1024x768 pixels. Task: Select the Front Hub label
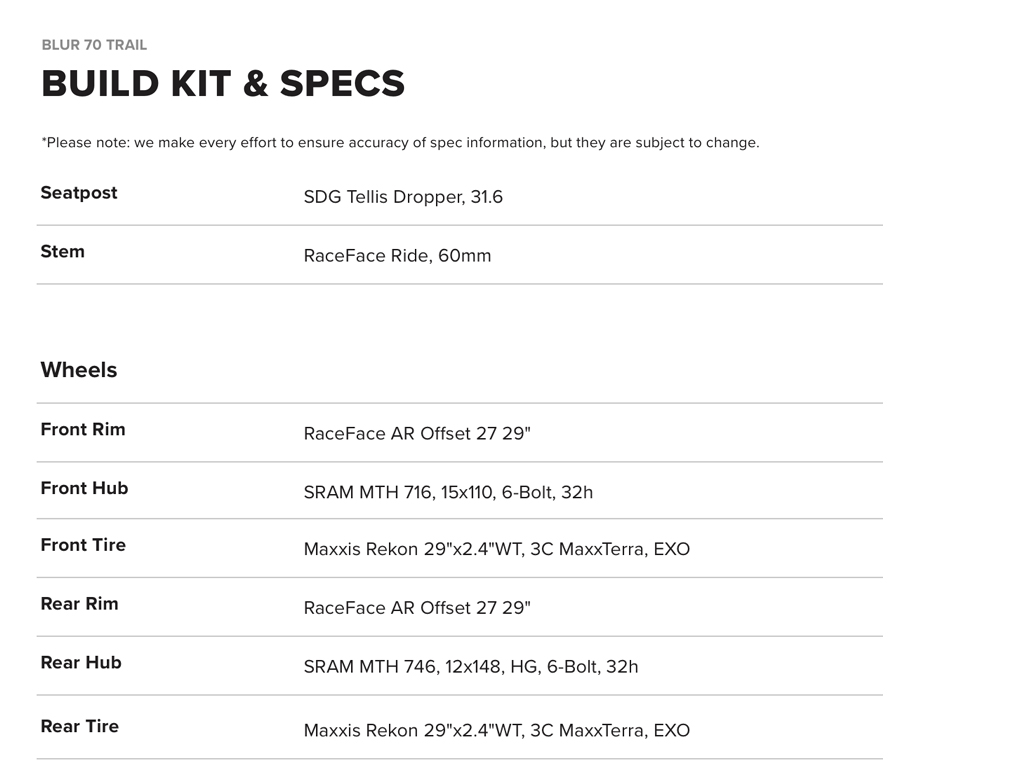(84, 489)
